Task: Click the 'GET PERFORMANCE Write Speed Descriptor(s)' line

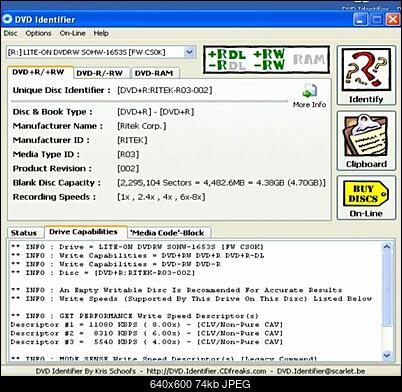Action: coord(135,316)
